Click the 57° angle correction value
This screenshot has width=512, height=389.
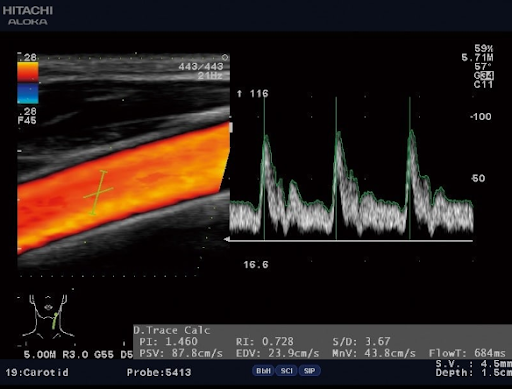483,66
